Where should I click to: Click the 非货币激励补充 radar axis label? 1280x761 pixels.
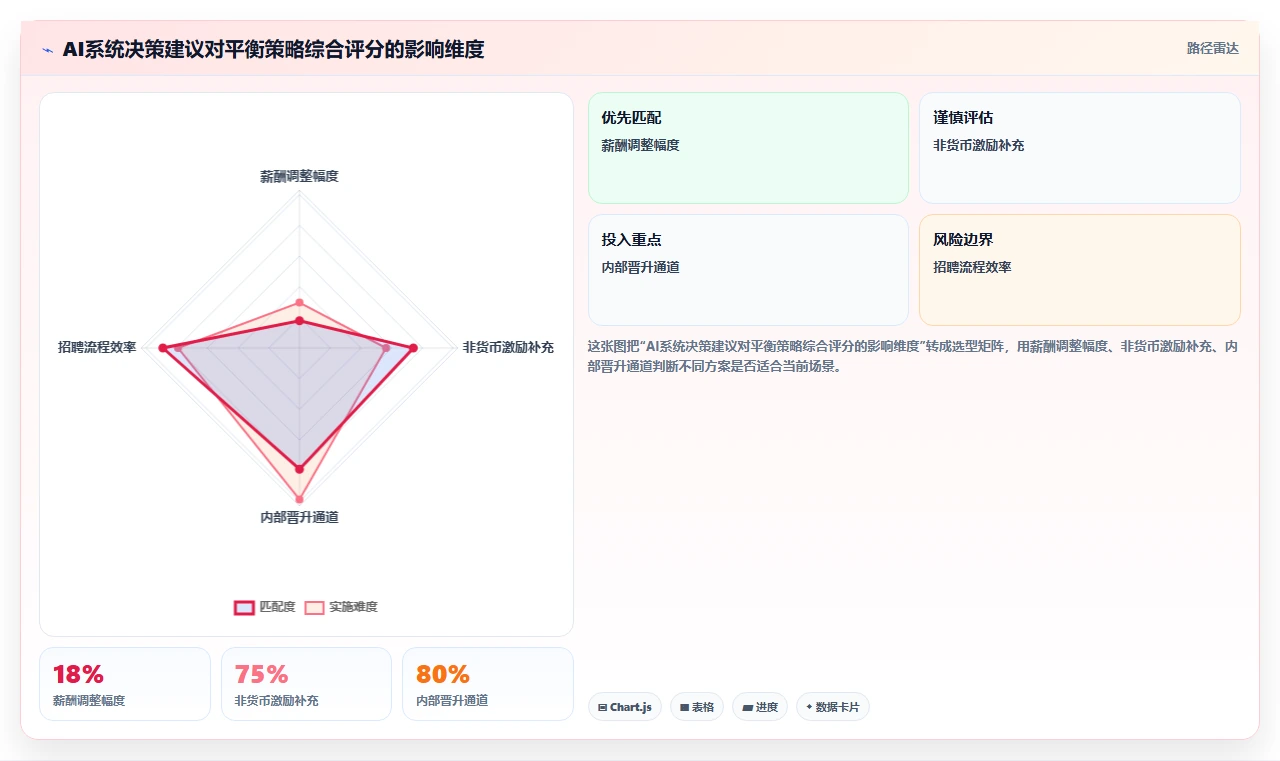(508, 348)
